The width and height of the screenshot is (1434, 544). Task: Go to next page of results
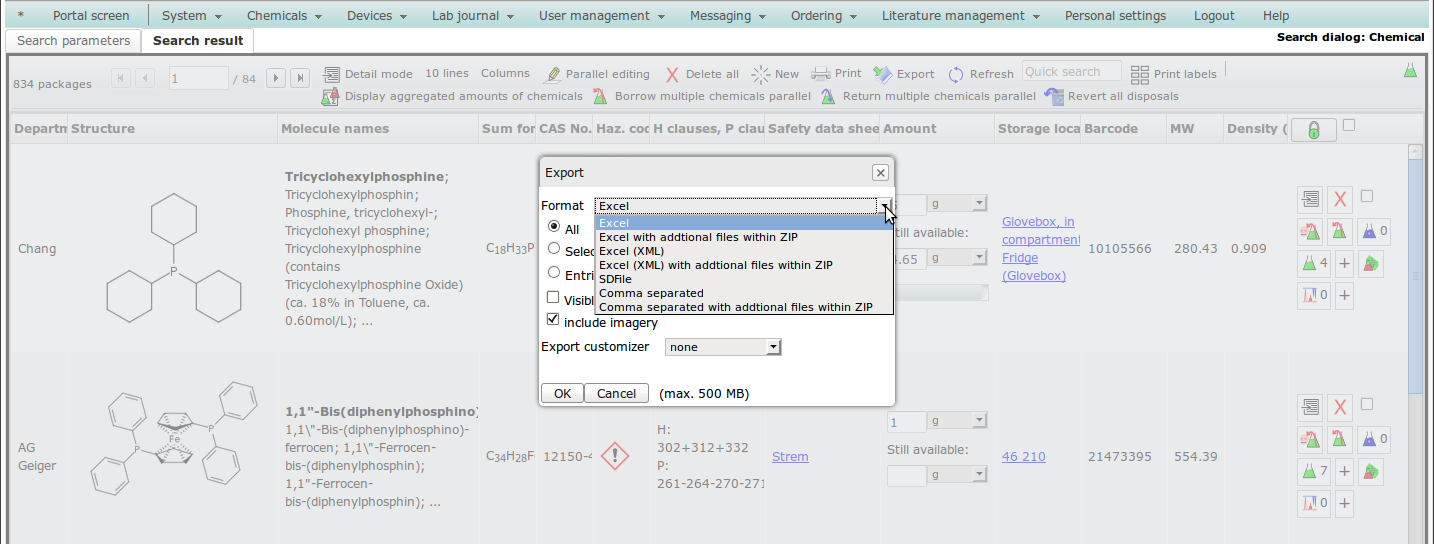coord(276,79)
